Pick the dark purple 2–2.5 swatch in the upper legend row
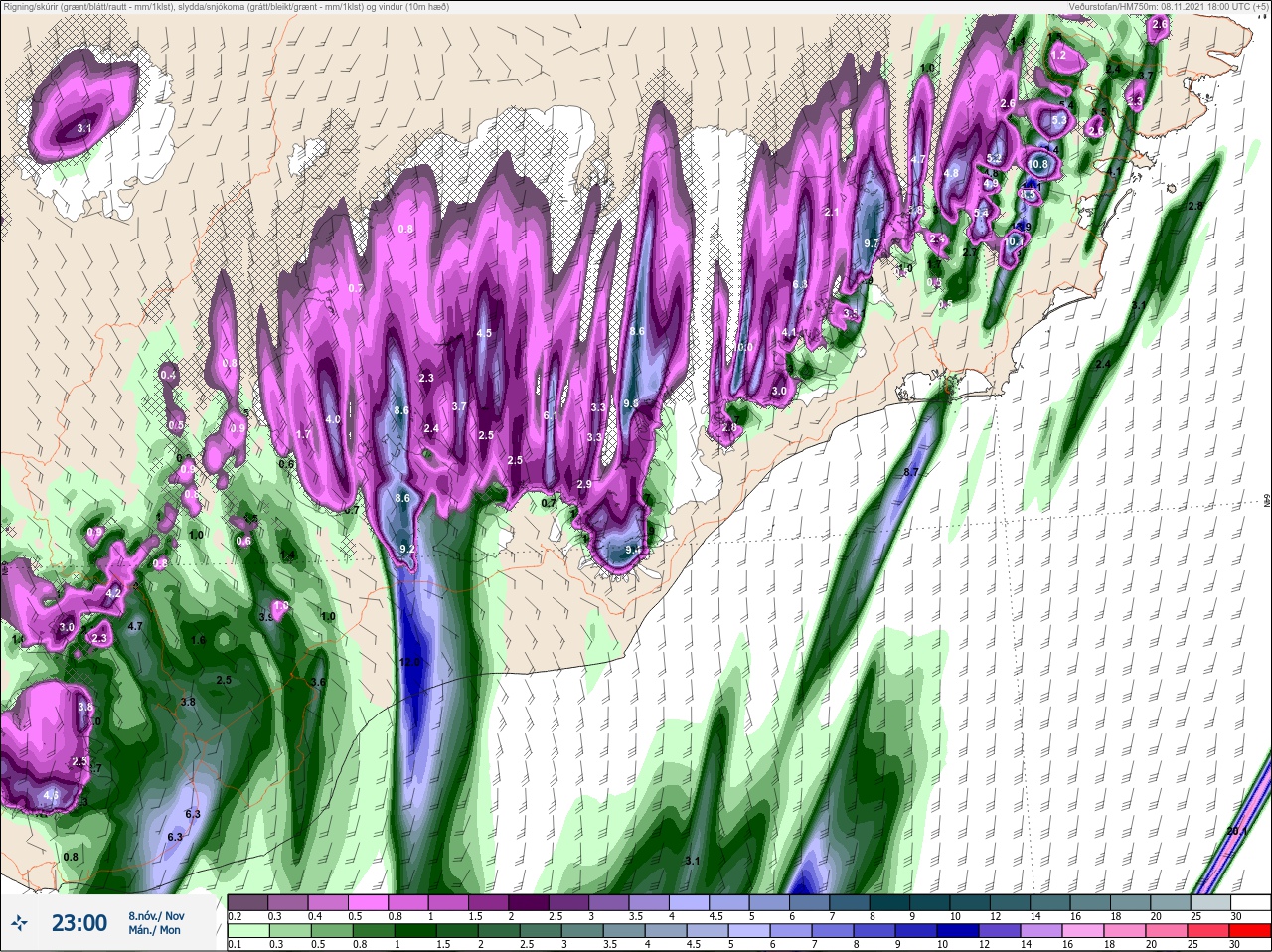The image size is (1272, 952). [x=530, y=902]
